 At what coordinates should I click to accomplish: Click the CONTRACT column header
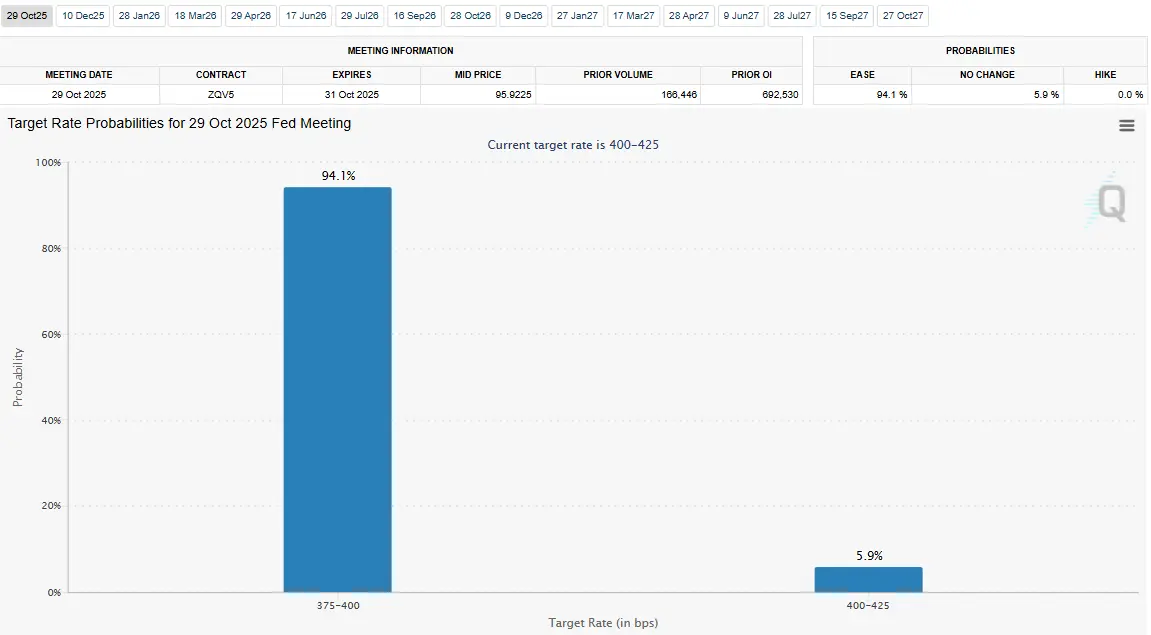point(221,75)
